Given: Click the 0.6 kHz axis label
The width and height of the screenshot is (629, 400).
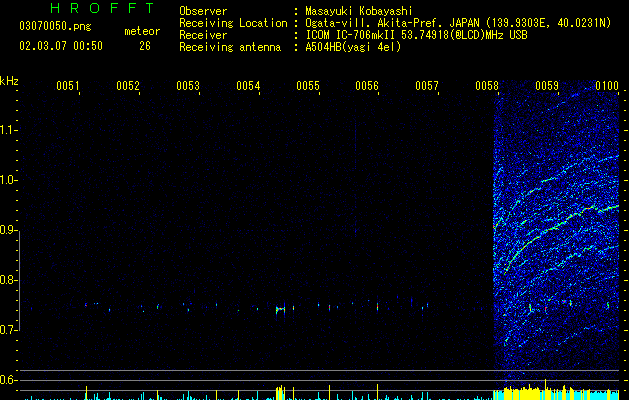Looking at the screenshot, I should coord(7,380).
